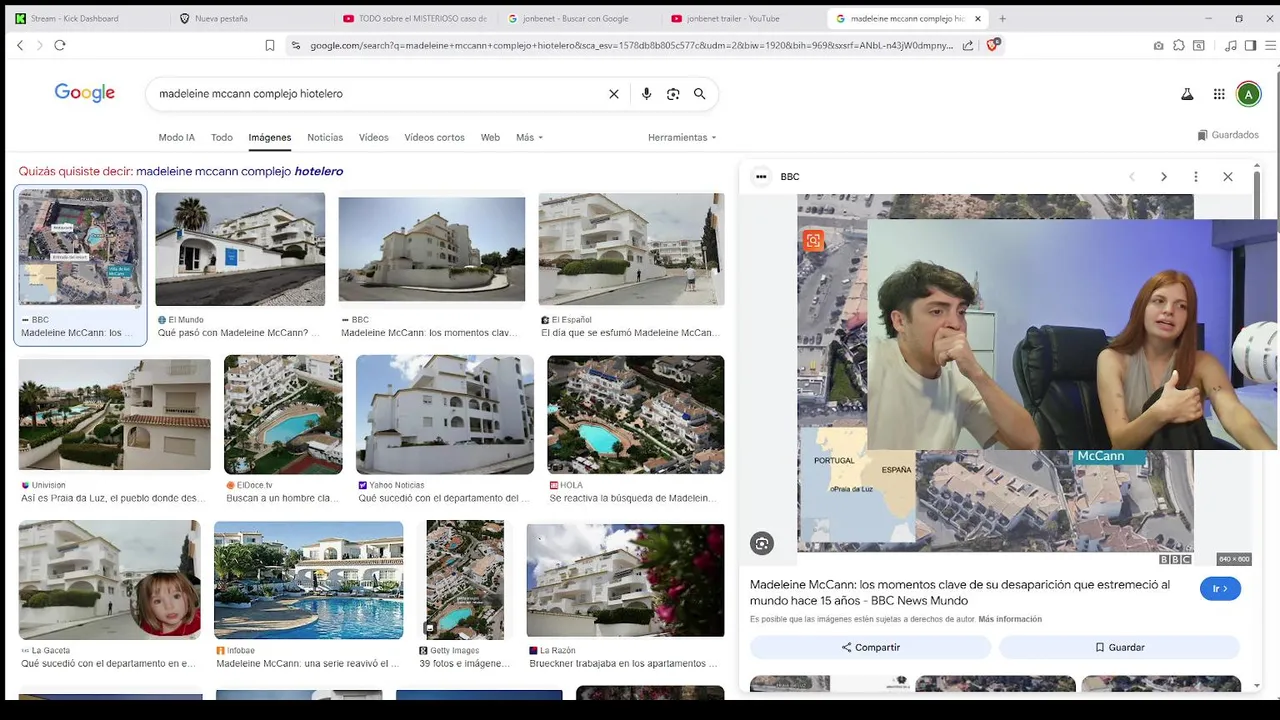This screenshot has width=1280, height=720.
Task: Click the page search toolbar icon
Action: coord(1199,45)
